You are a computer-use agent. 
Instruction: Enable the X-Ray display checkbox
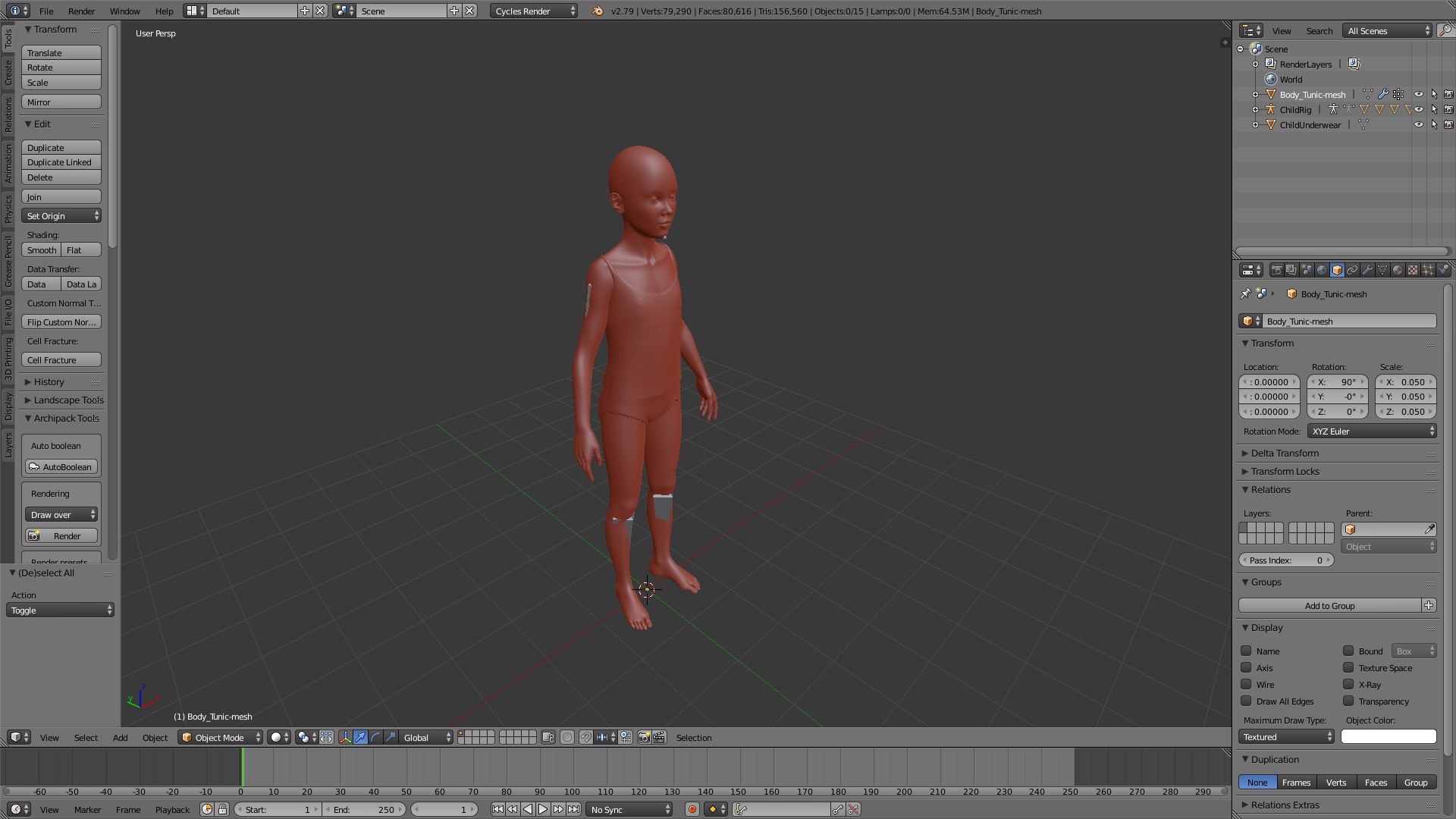click(1348, 684)
